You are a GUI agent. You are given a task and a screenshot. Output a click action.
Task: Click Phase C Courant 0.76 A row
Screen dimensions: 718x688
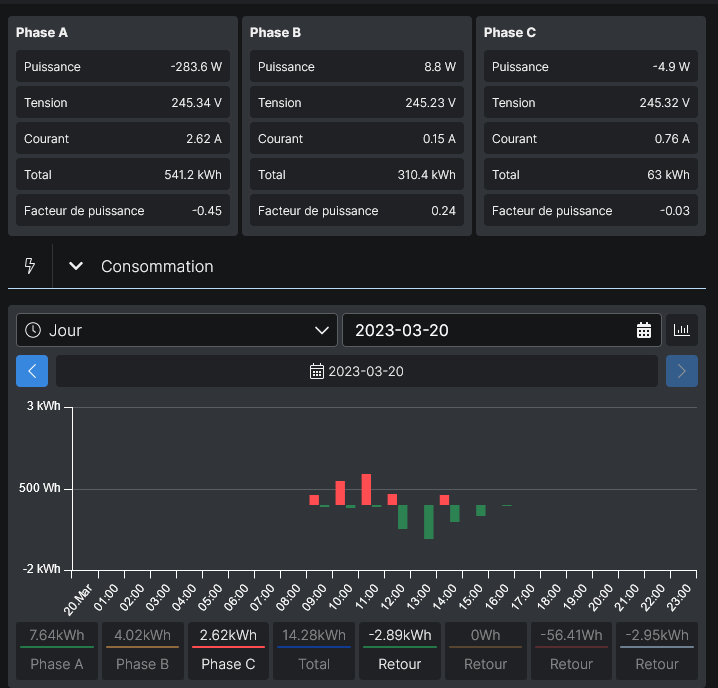coord(591,138)
